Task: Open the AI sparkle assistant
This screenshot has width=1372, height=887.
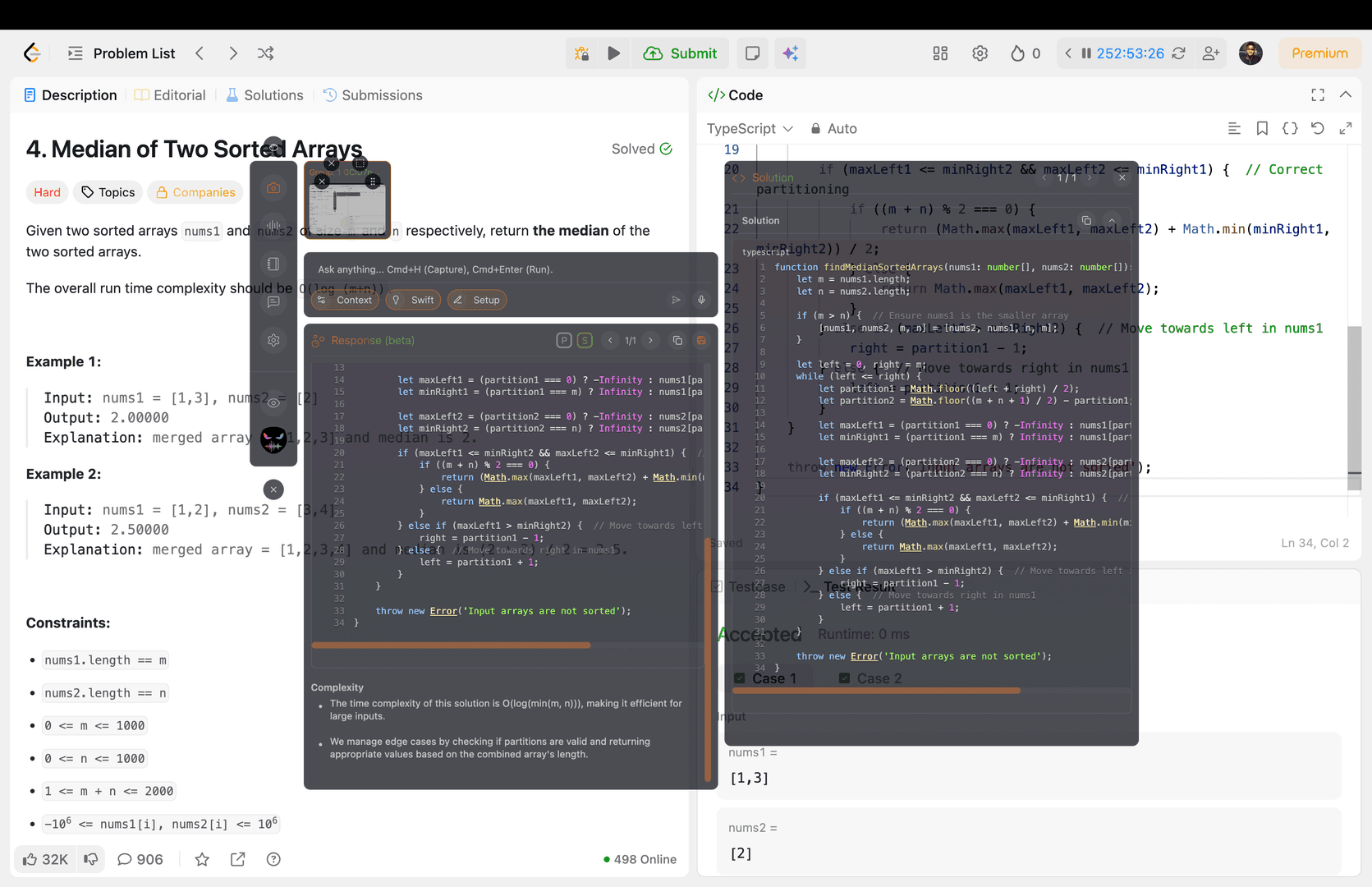Action: [x=790, y=53]
